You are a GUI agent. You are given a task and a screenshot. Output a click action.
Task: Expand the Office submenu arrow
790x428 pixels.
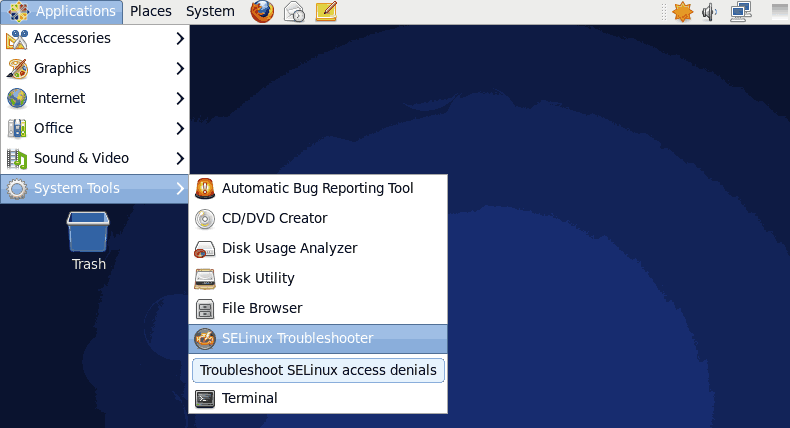180,128
